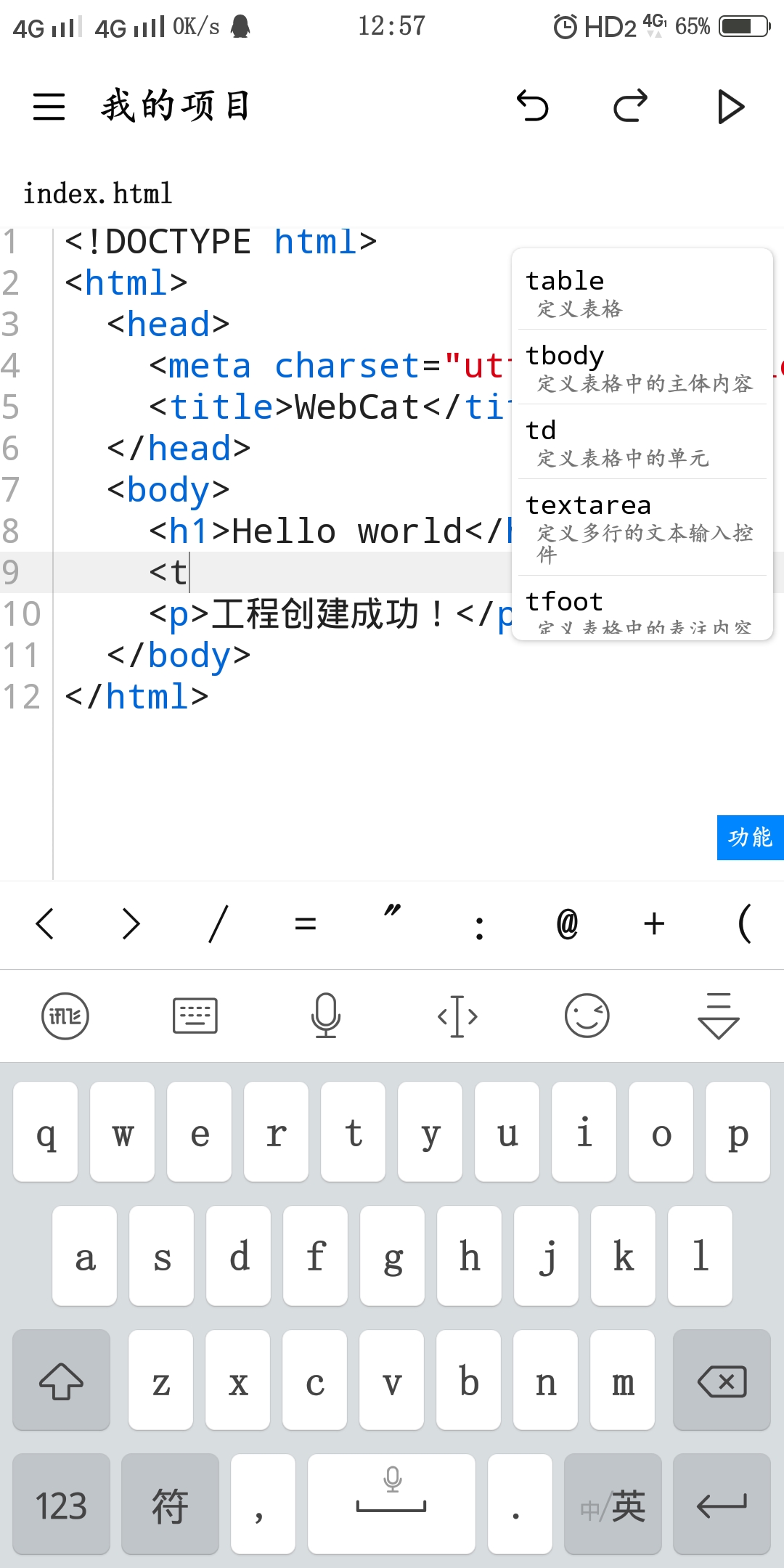784x1568 pixels.
Task: Tap the 'd' key
Action: click(x=238, y=1256)
